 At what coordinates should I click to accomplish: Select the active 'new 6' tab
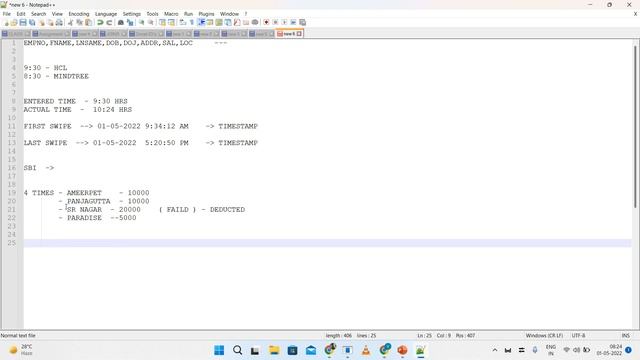tap(288, 34)
